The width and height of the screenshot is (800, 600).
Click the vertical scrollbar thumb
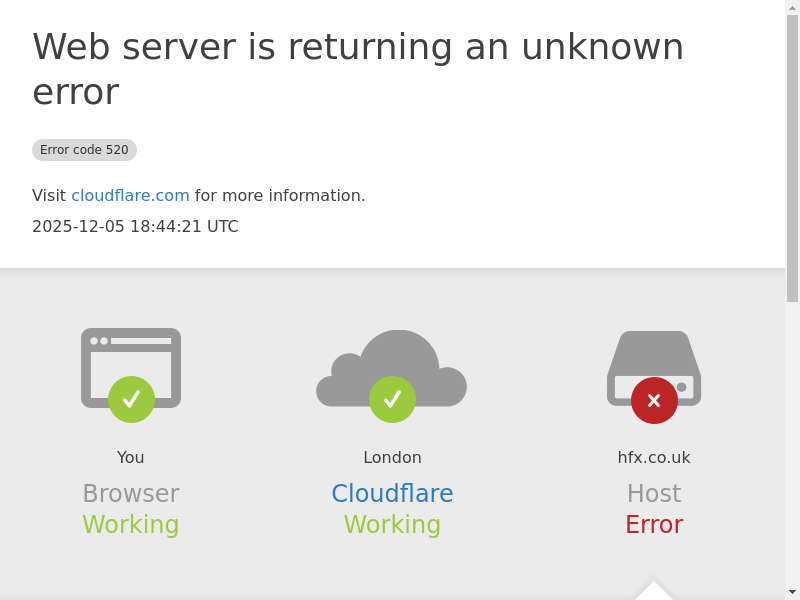792,158
